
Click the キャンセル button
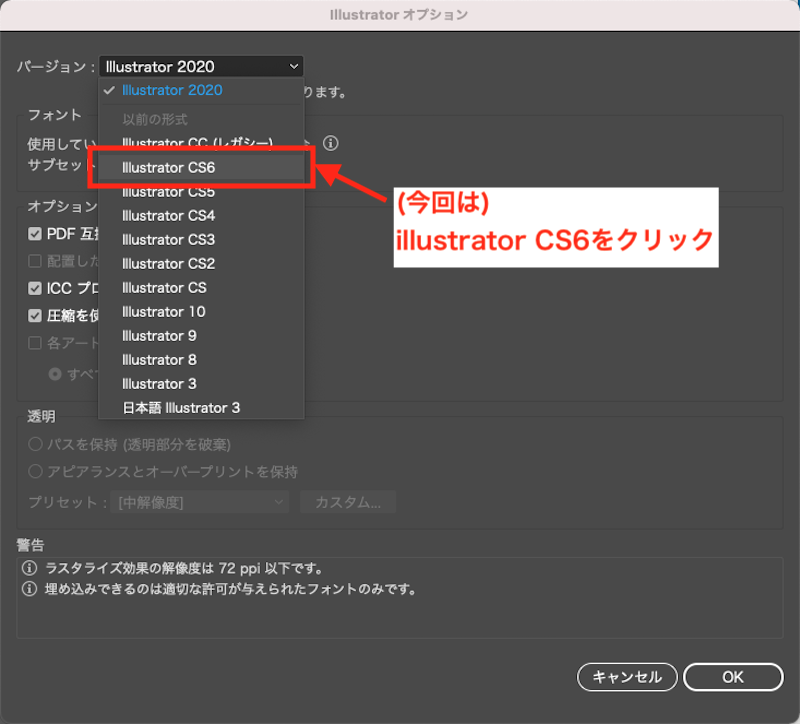627,677
